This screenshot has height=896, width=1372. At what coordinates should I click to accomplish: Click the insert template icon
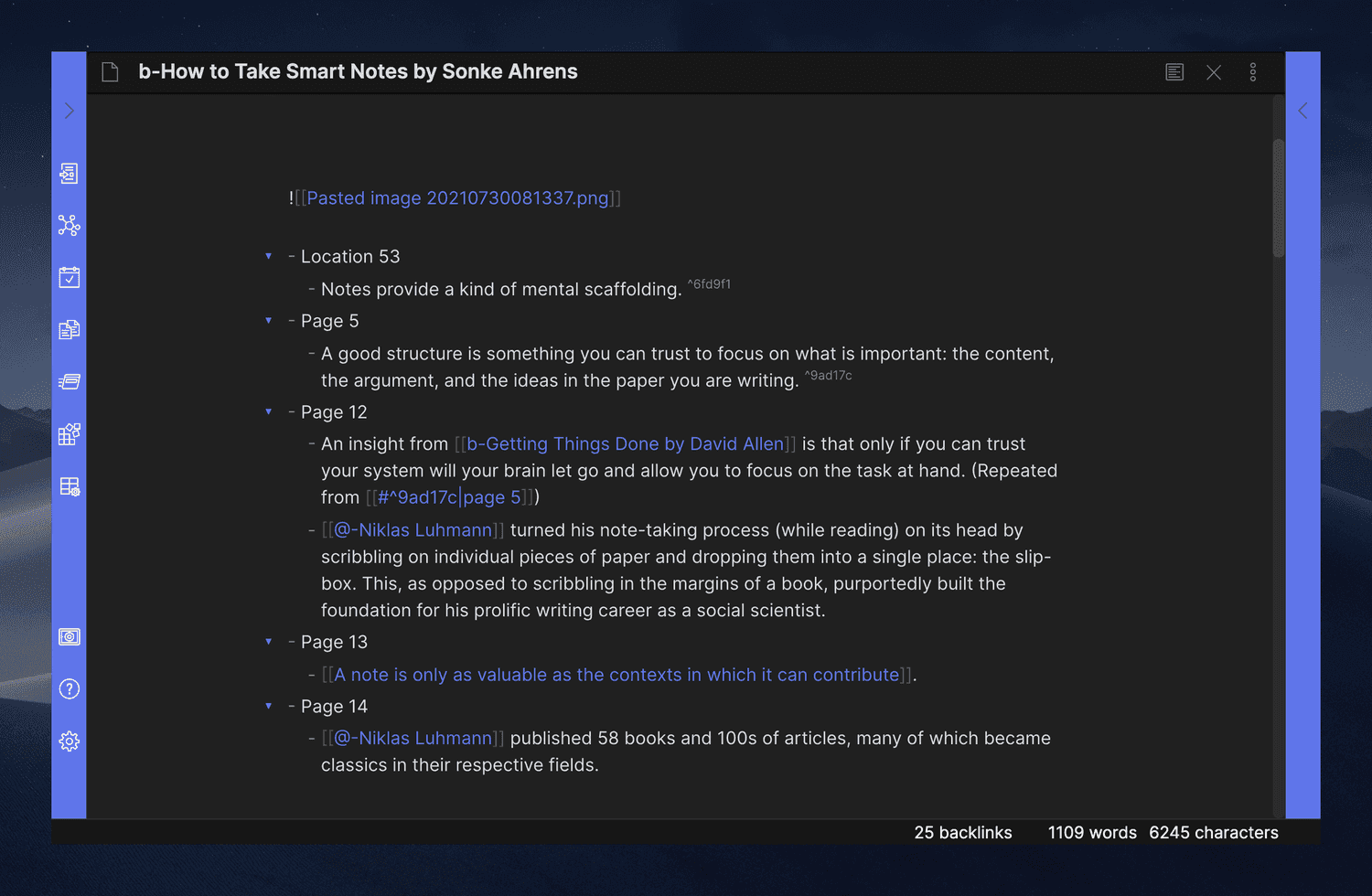click(x=69, y=329)
